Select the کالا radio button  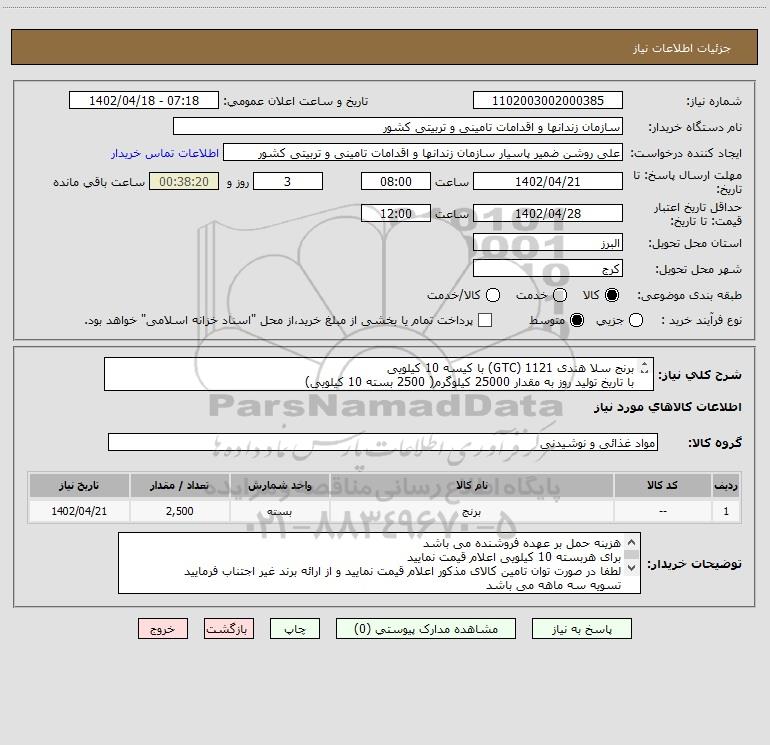(612, 295)
